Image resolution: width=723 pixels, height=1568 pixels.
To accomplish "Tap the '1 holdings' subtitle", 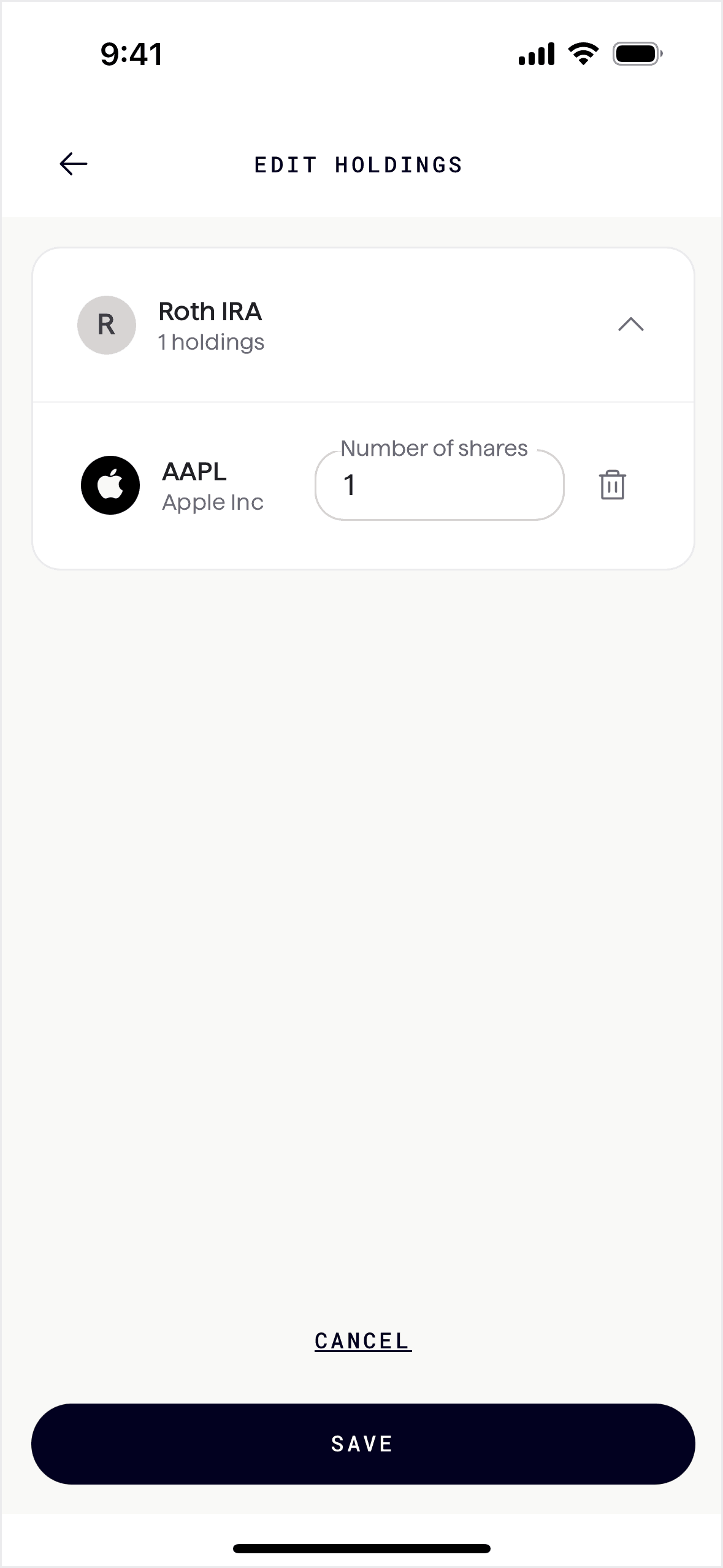I will (x=211, y=342).
